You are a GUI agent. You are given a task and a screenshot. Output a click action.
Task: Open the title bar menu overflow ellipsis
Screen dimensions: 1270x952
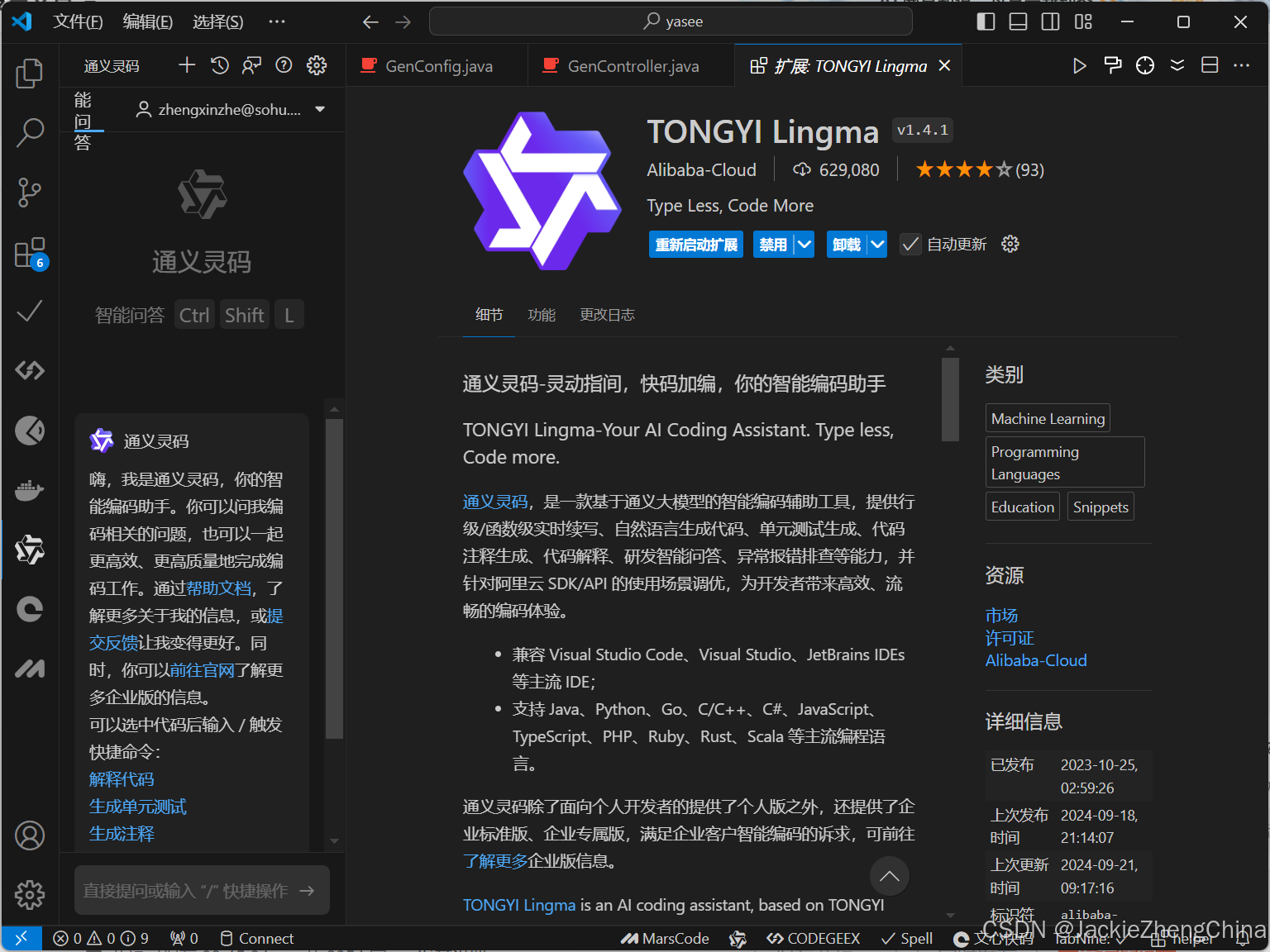277,21
